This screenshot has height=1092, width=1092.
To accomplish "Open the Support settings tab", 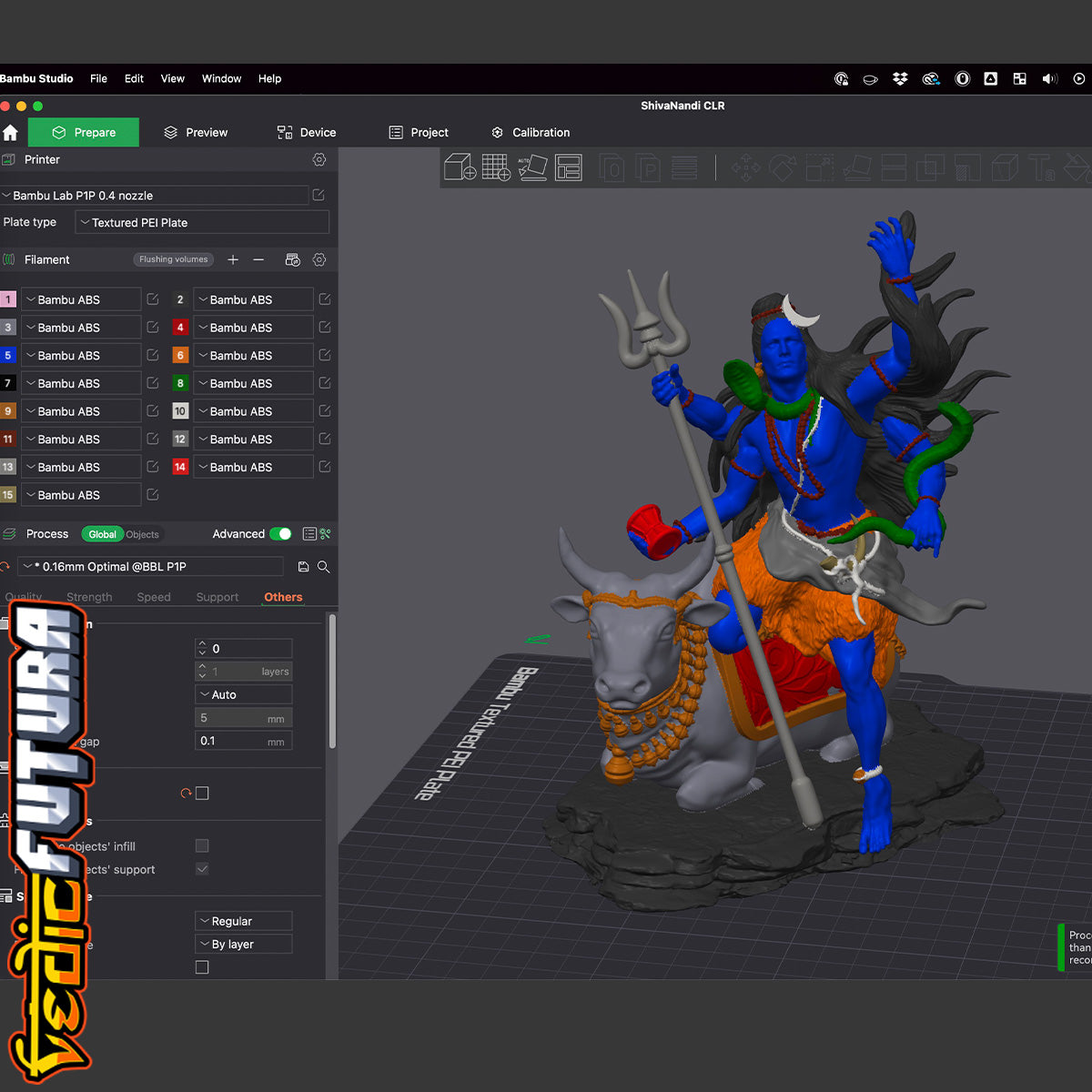I will point(217,598).
